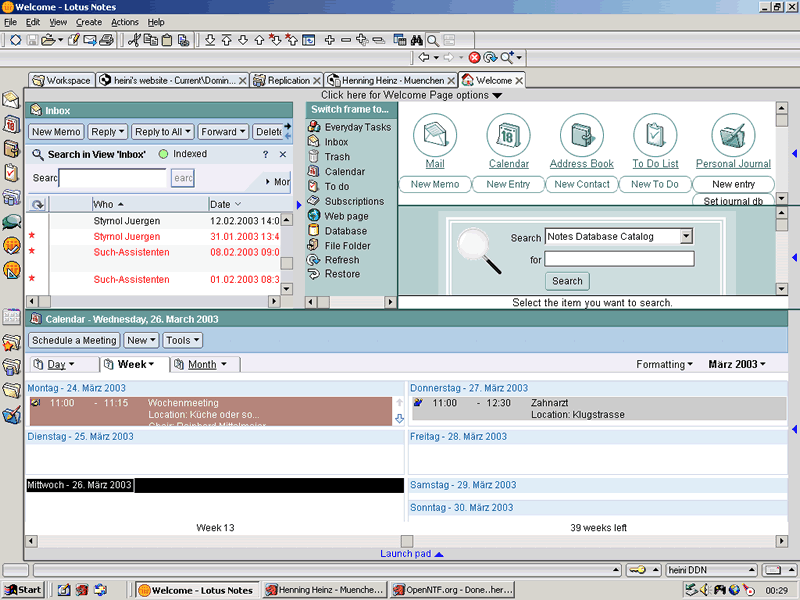Click the red Stop icon
Screen dimensions: 800x600
tap(474, 58)
